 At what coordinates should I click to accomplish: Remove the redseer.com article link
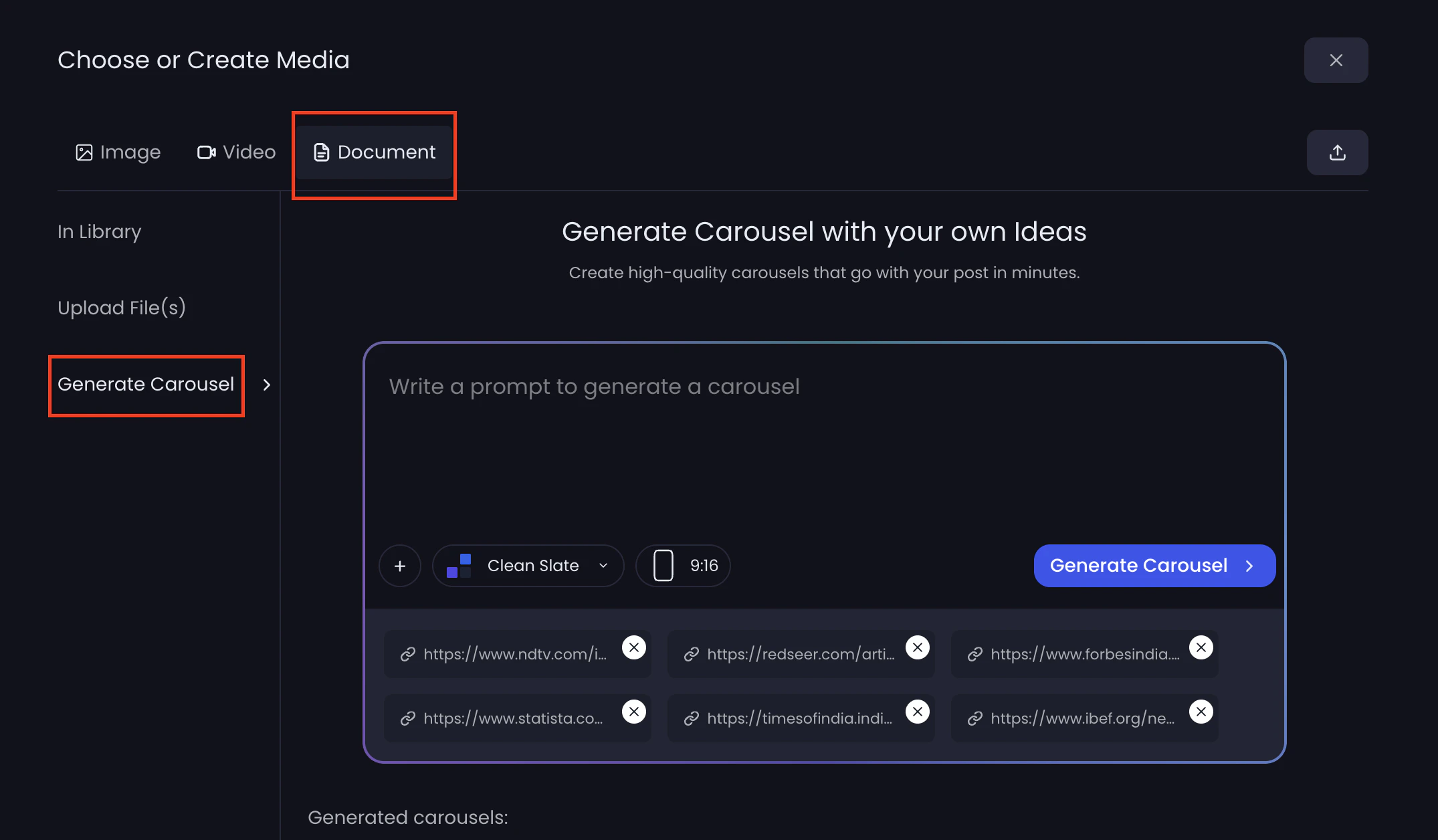pyautogui.click(x=917, y=647)
